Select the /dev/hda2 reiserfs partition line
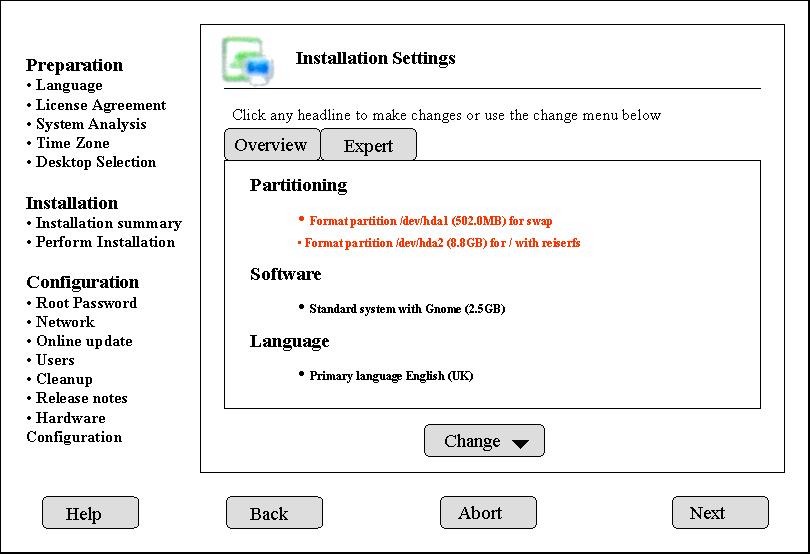 [439, 242]
